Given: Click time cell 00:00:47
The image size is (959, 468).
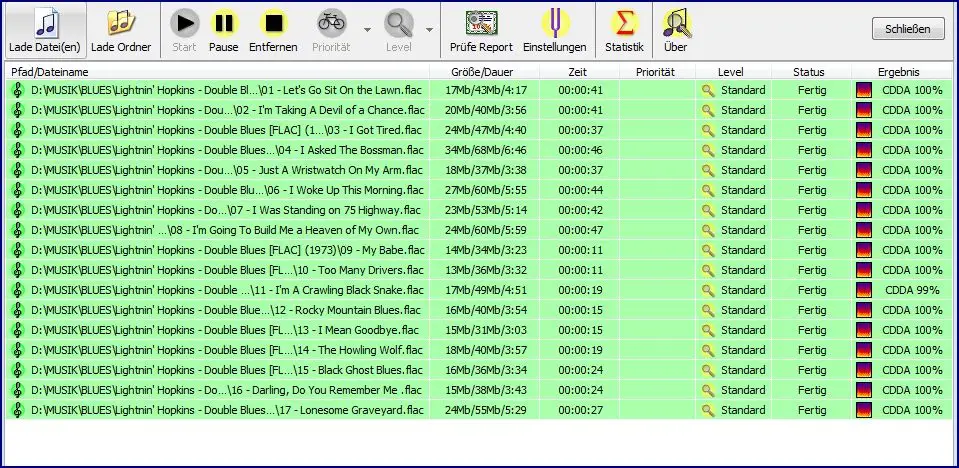Looking at the screenshot, I should [x=580, y=230].
